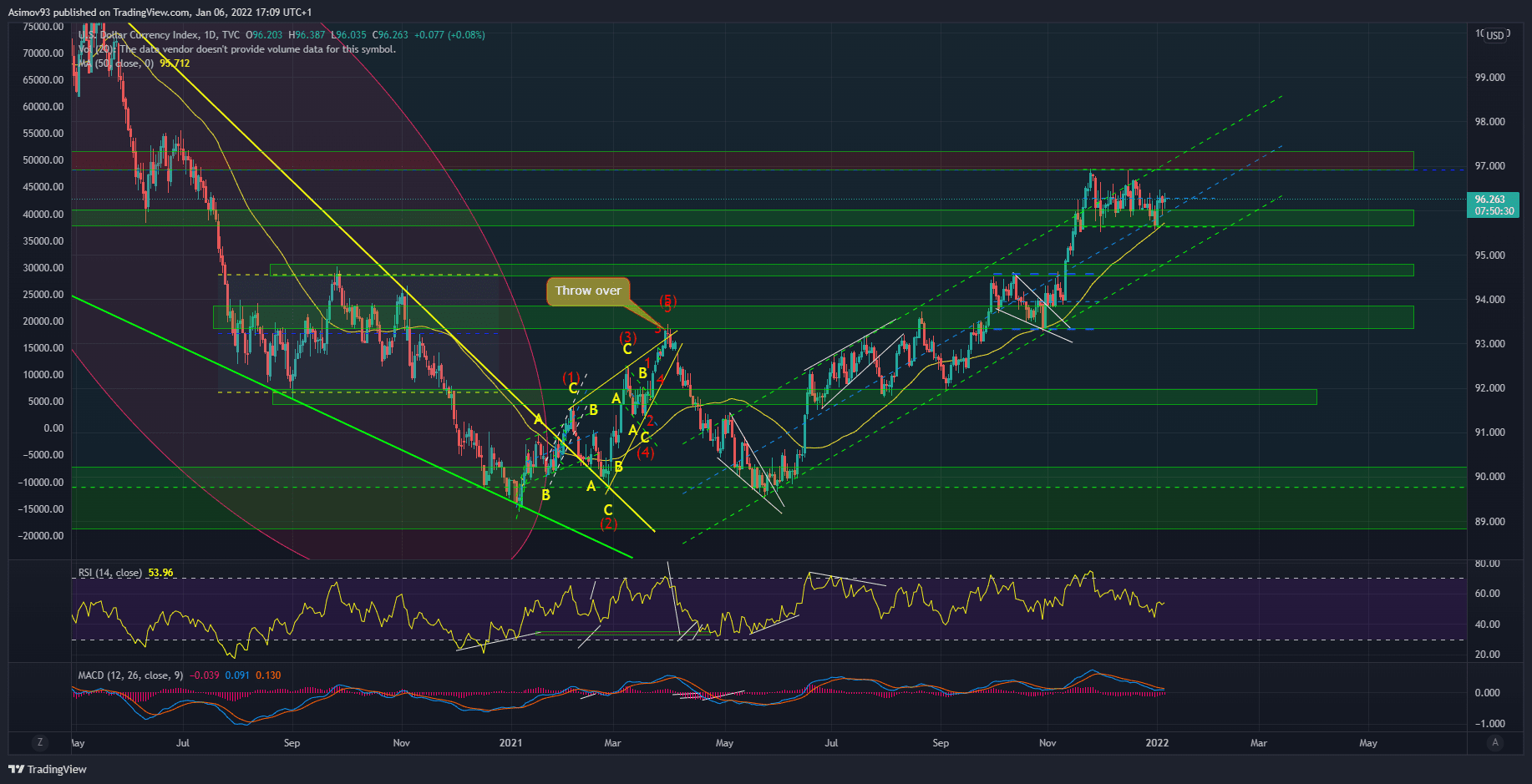
Task: Click the circular Z timezone button
Action: point(39,742)
